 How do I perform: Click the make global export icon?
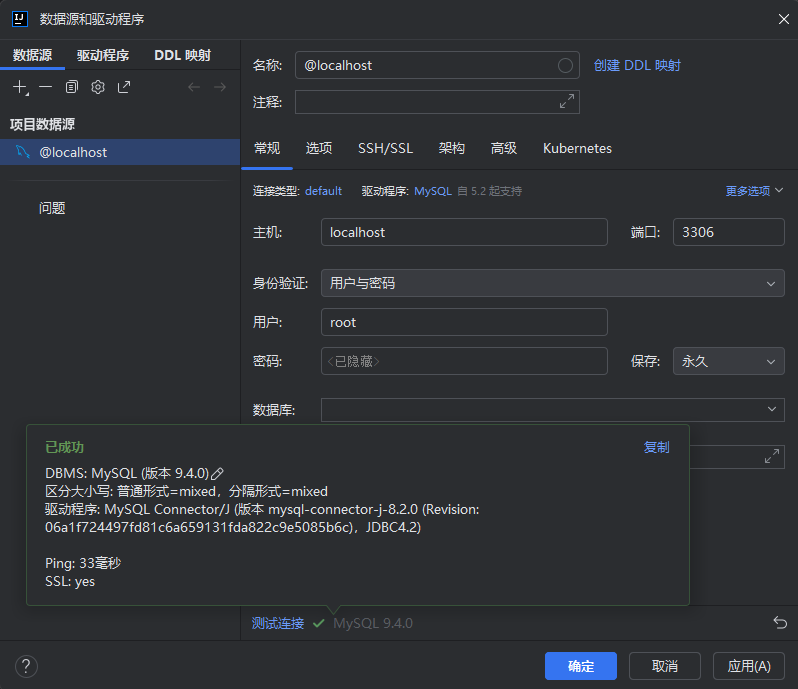click(124, 87)
